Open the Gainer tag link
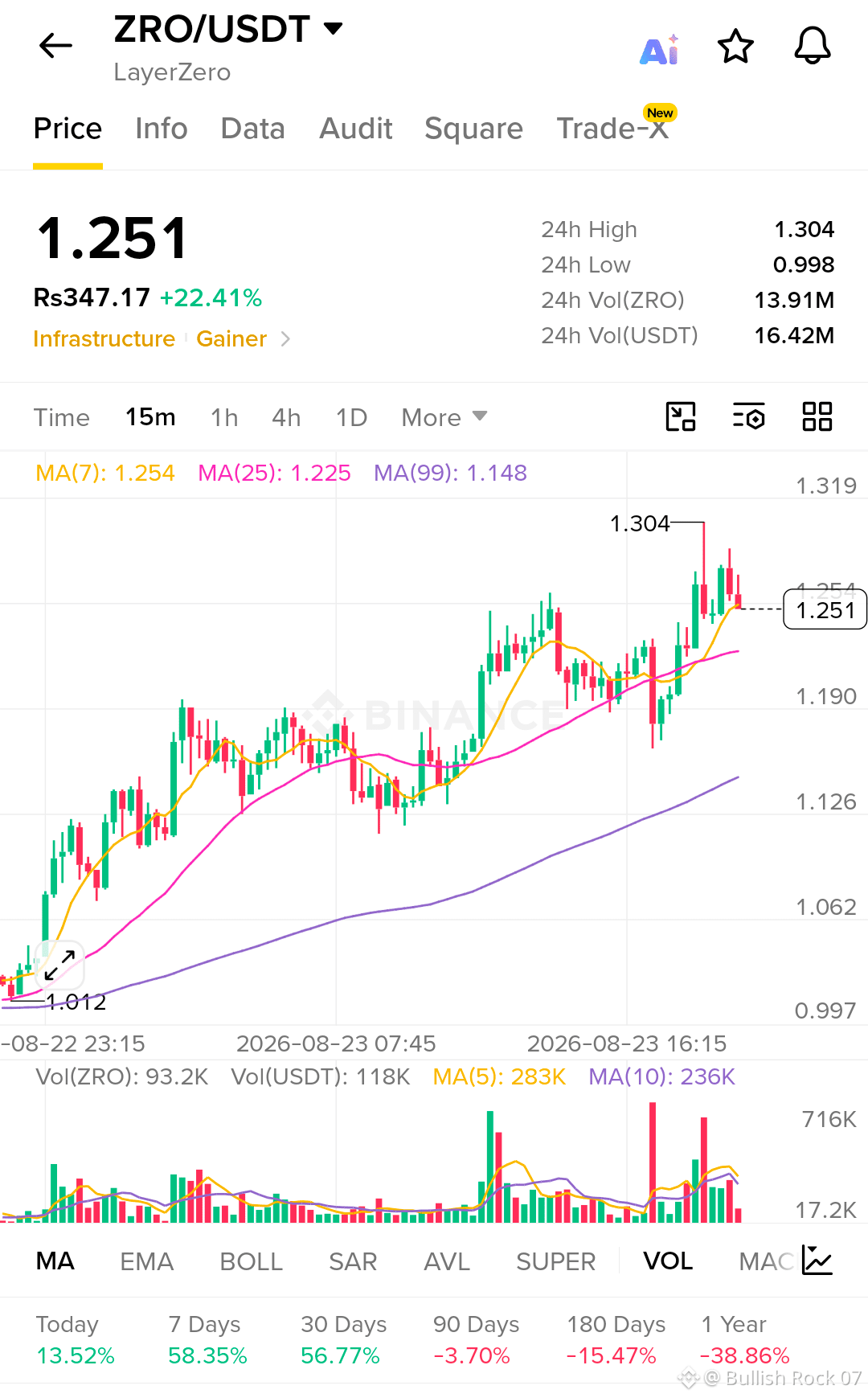868x1398 pixels. coord(231,339)
